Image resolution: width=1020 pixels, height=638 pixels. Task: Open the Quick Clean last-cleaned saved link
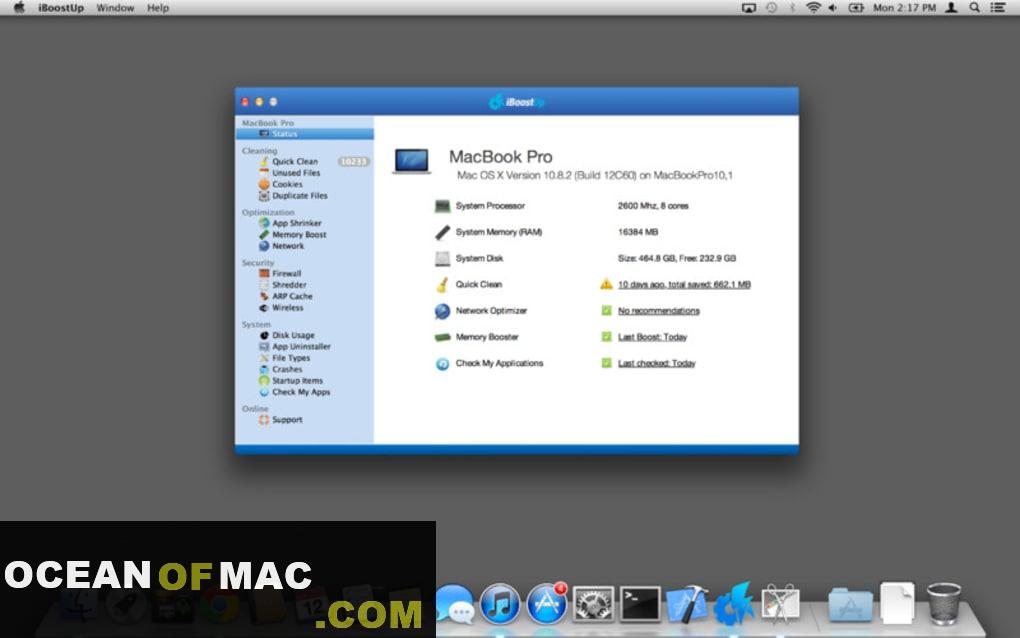click(684, 284)
